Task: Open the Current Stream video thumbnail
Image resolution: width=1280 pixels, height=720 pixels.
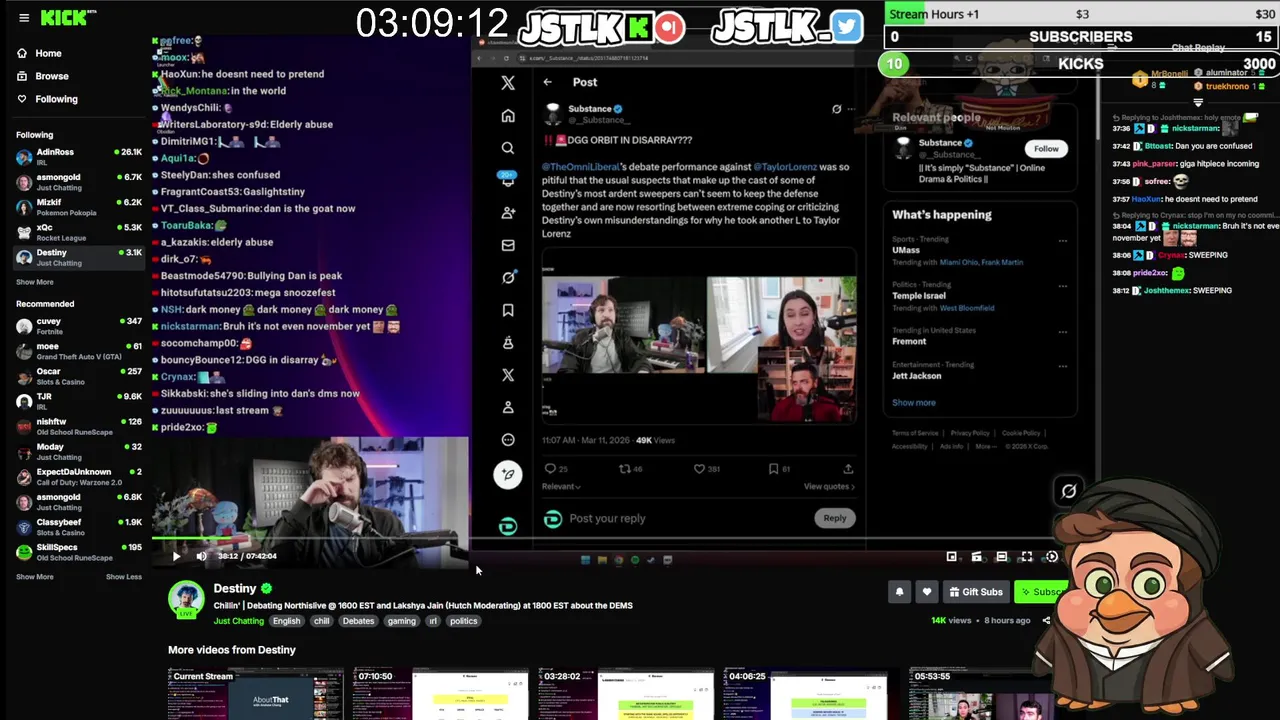Action: [255, 694]
